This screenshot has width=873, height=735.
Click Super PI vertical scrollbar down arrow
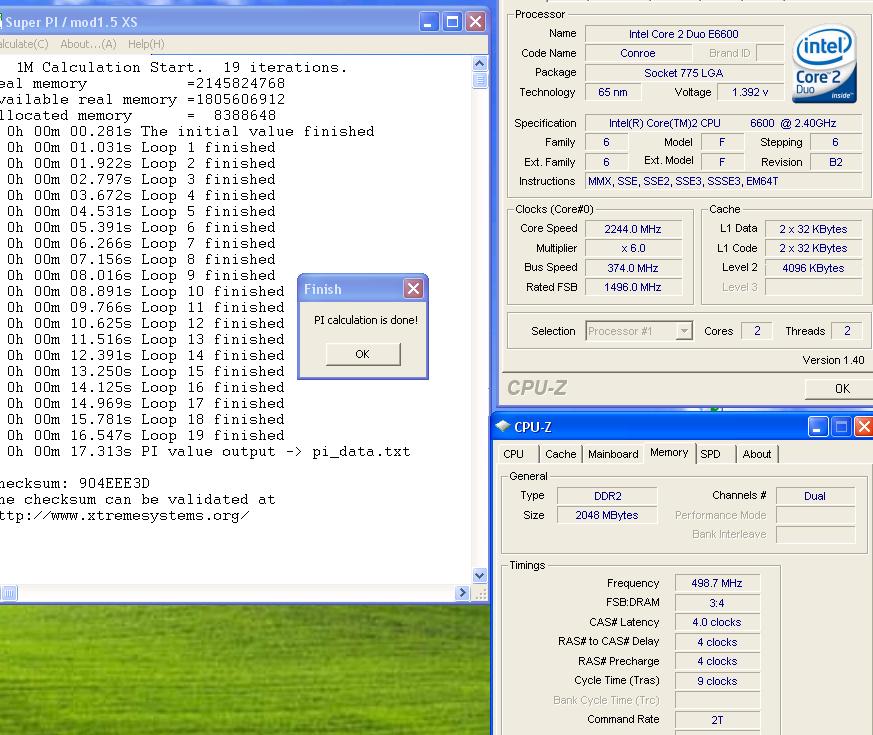coord(479,575)
